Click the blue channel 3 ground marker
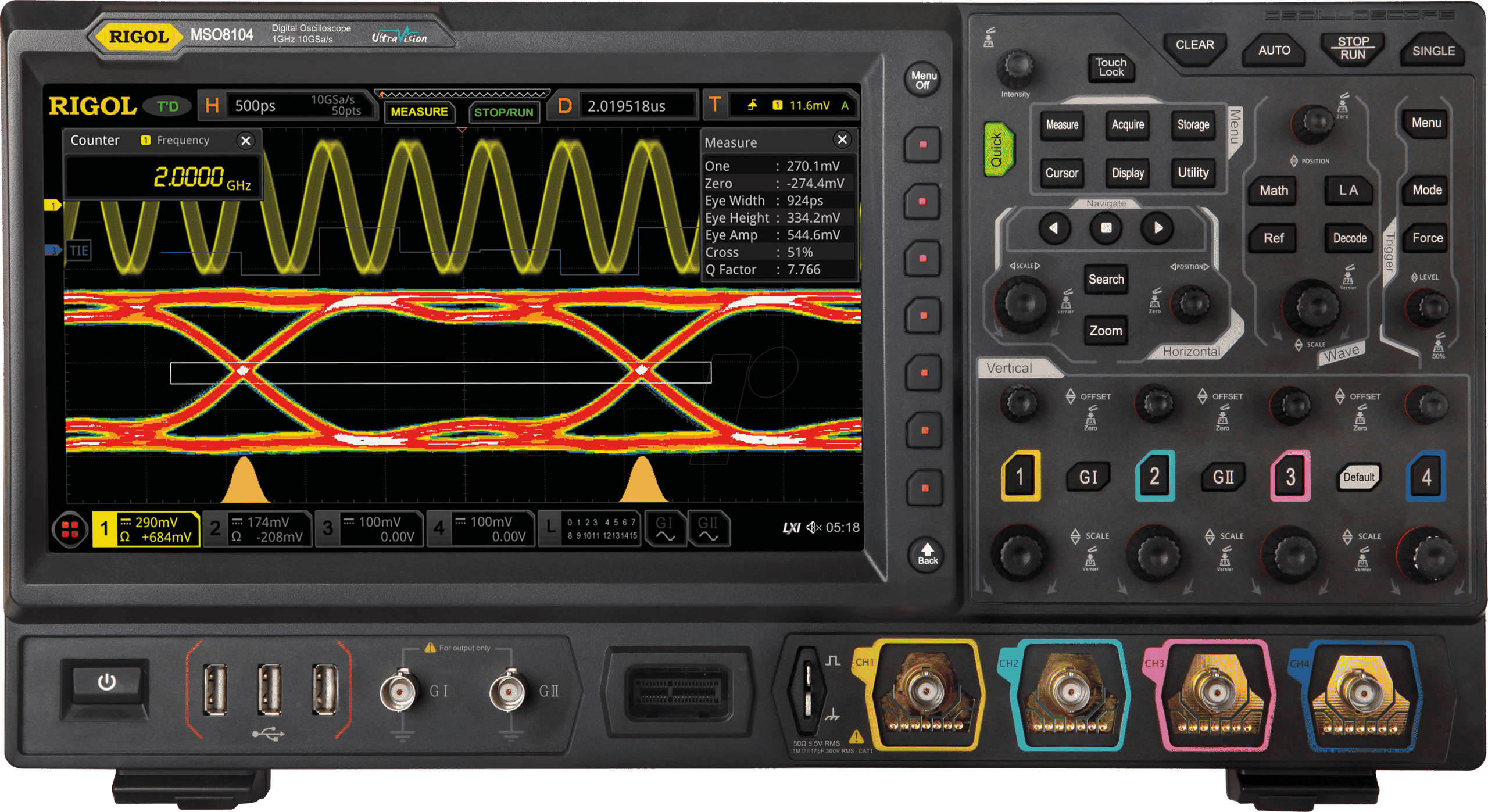The height and width of the screenshot is (812, 1488). (x=53, y=251)
